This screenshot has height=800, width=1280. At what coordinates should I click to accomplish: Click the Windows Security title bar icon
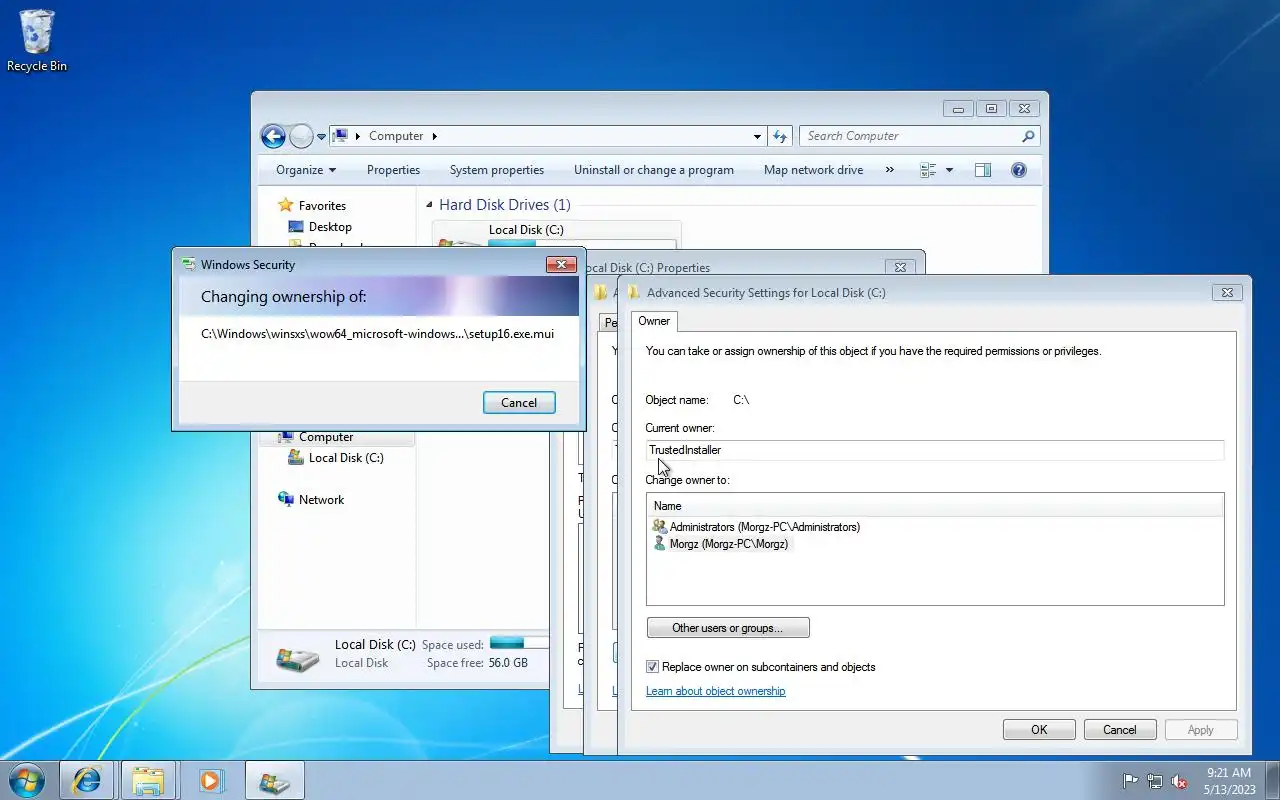click(188, 265)
